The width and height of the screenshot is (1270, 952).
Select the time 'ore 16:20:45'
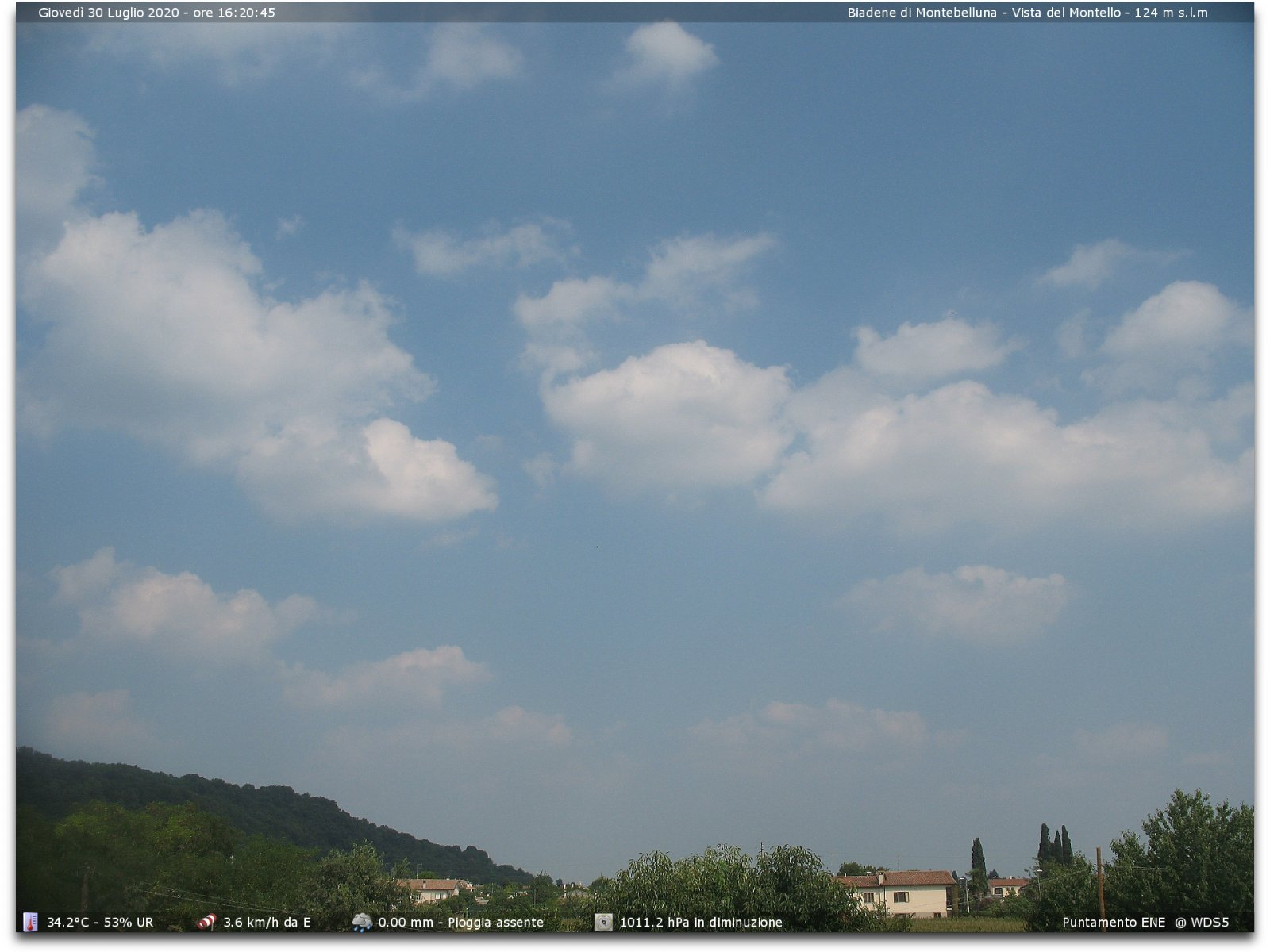pyautogui.click(x=234, y=13)
